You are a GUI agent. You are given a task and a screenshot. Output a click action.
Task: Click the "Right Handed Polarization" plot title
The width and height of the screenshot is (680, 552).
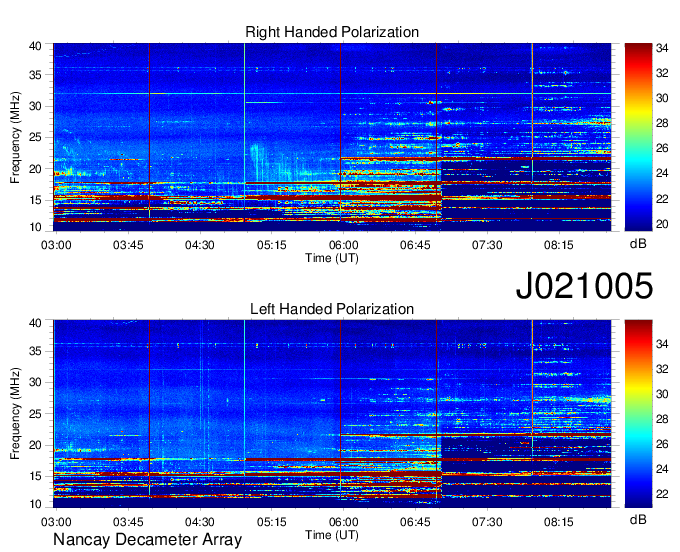point(332,32)
